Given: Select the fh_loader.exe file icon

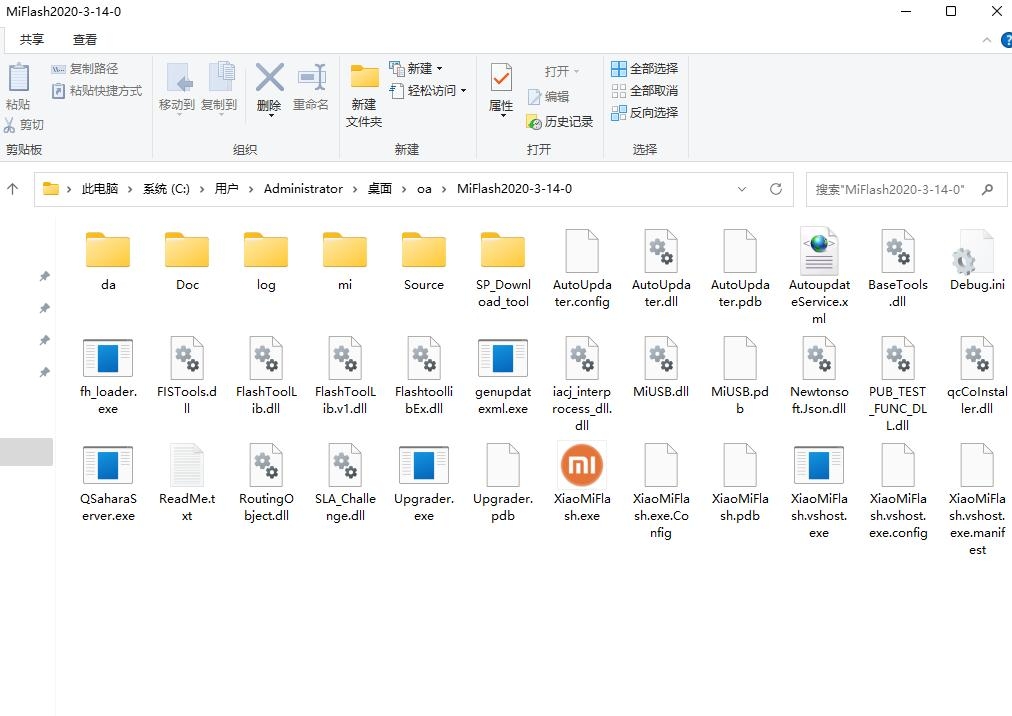Looking at the screenshot, I should pos(107,359).
